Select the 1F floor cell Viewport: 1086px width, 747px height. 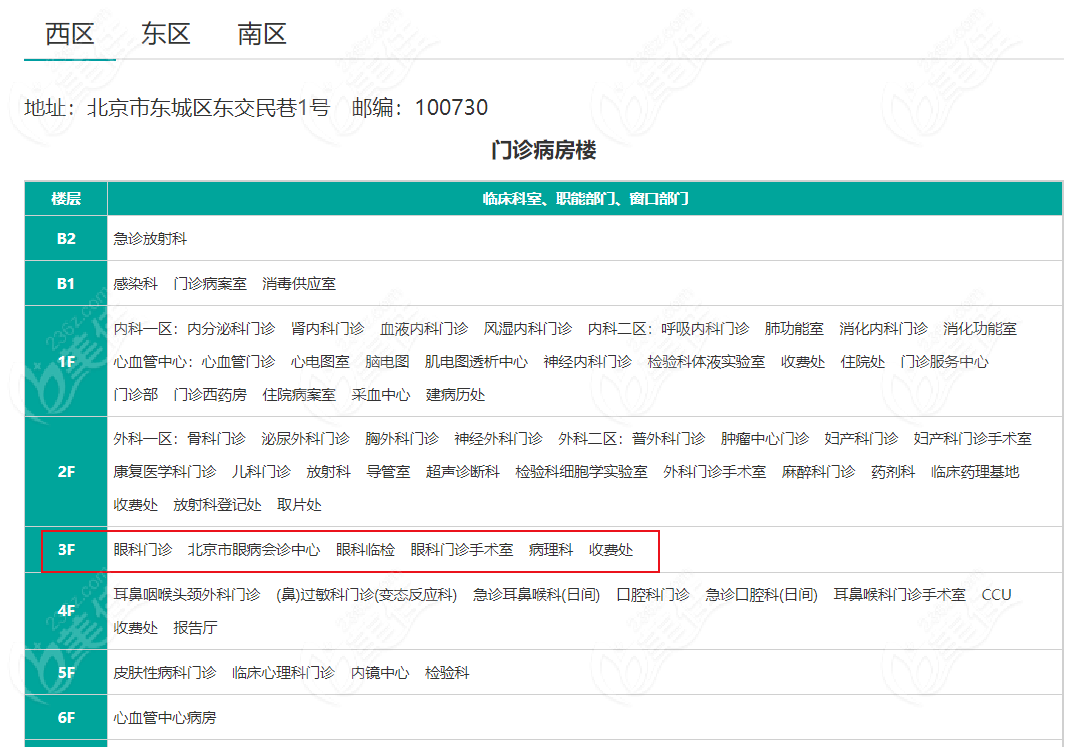(66, 361)
